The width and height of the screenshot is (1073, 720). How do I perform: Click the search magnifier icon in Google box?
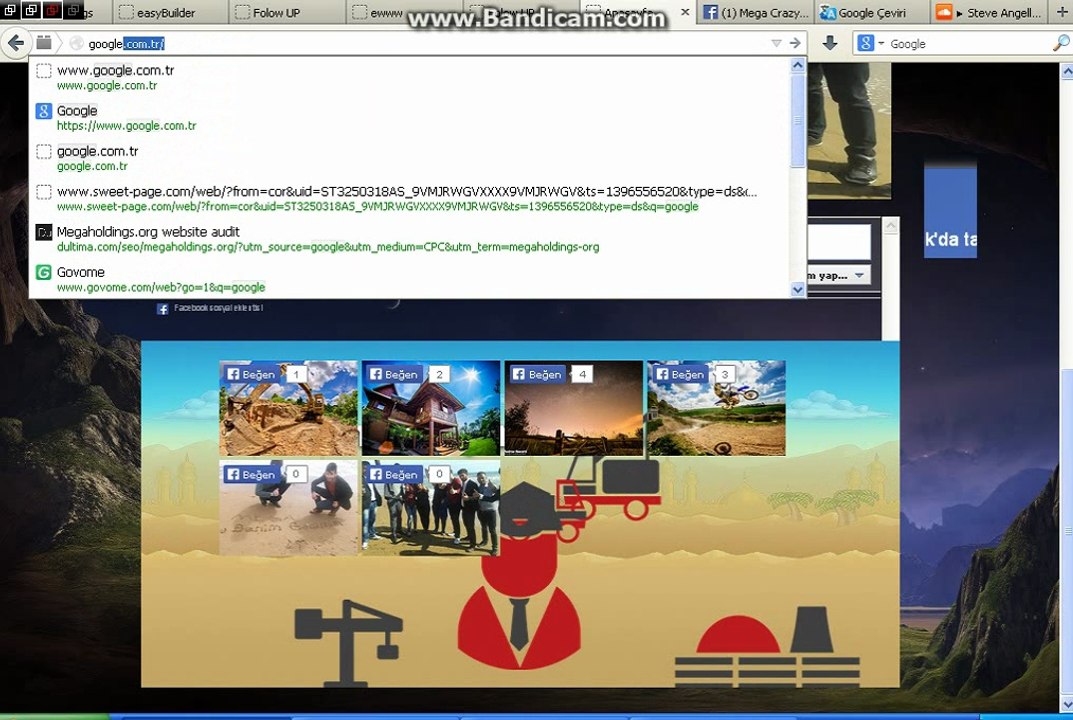pos(1060,43)
